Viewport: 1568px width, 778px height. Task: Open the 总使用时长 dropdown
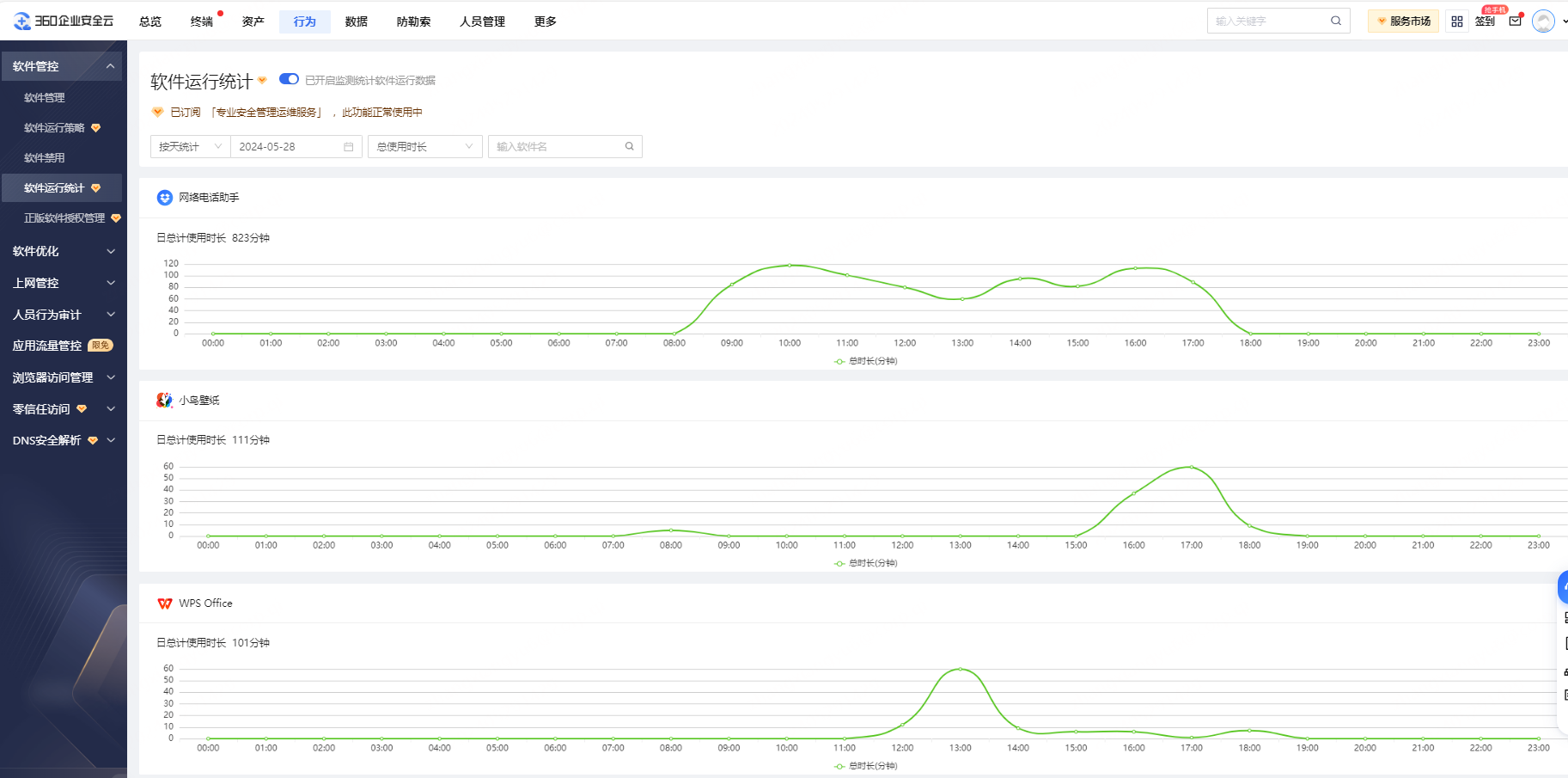tap(424, 147)
